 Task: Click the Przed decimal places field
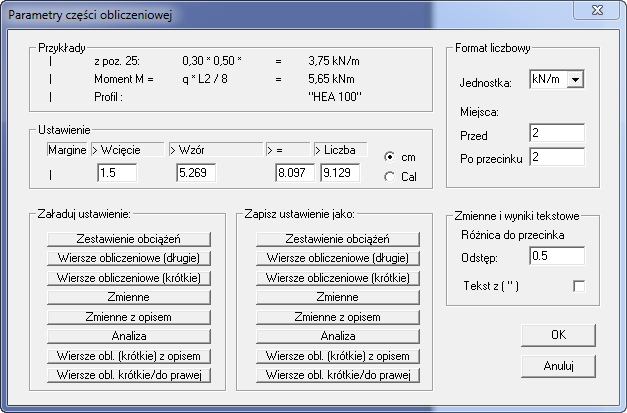[x=562, y=133]
